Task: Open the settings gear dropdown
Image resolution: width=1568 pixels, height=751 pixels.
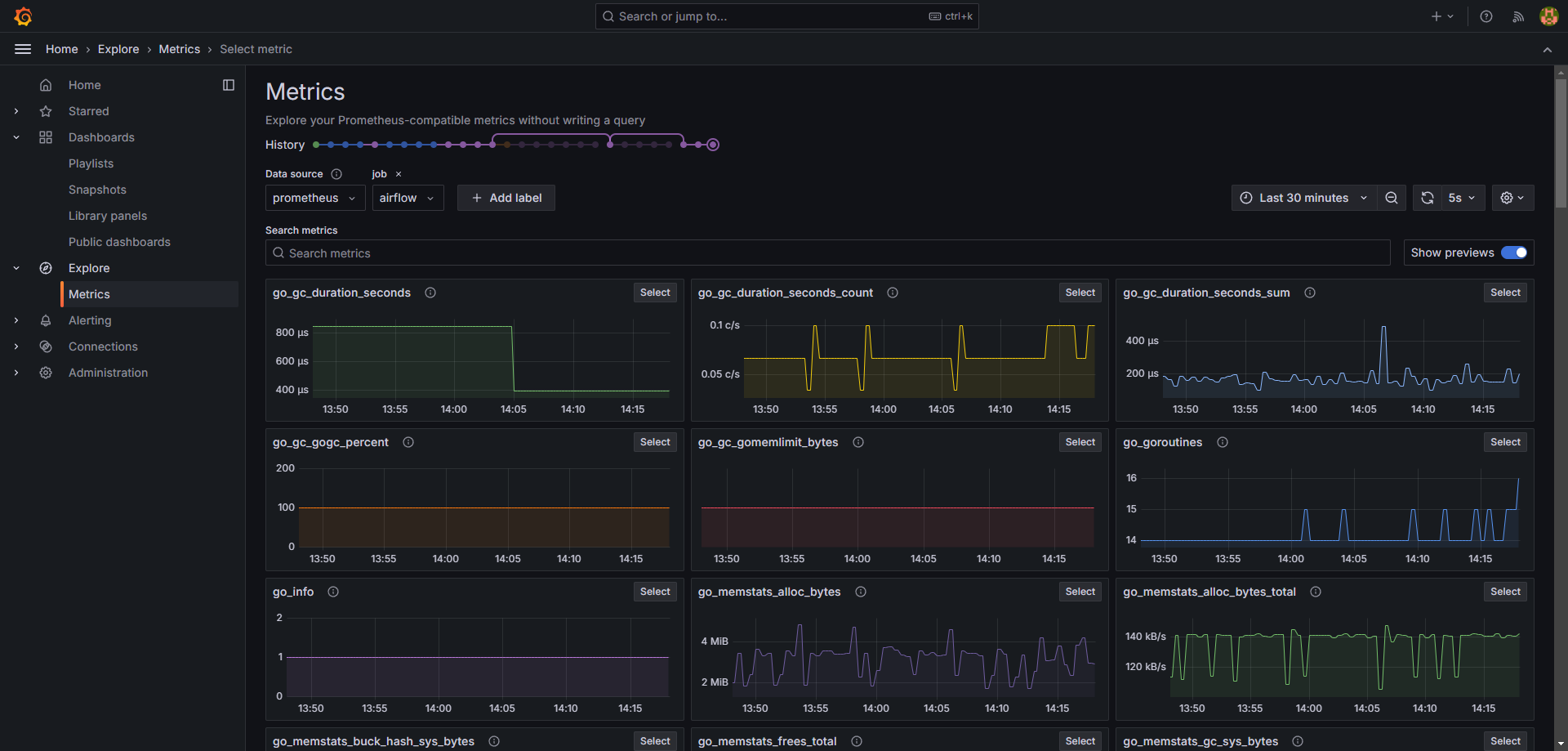Action: pyautogui.click(x=1512, y=198)
